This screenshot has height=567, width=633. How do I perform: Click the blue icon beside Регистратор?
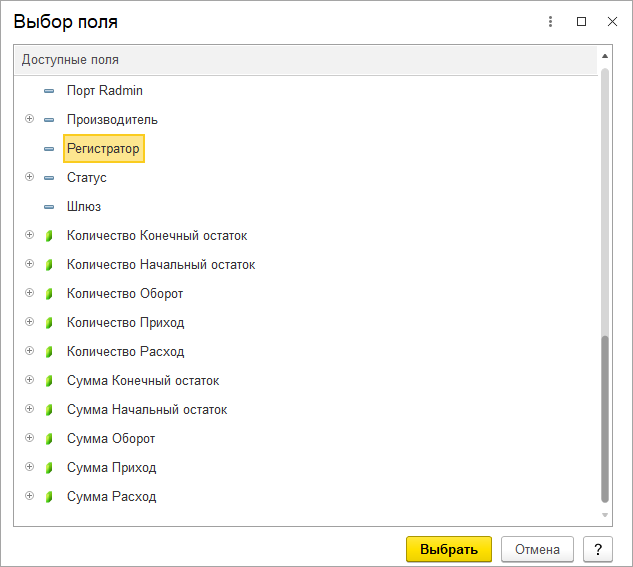(49, 149)
